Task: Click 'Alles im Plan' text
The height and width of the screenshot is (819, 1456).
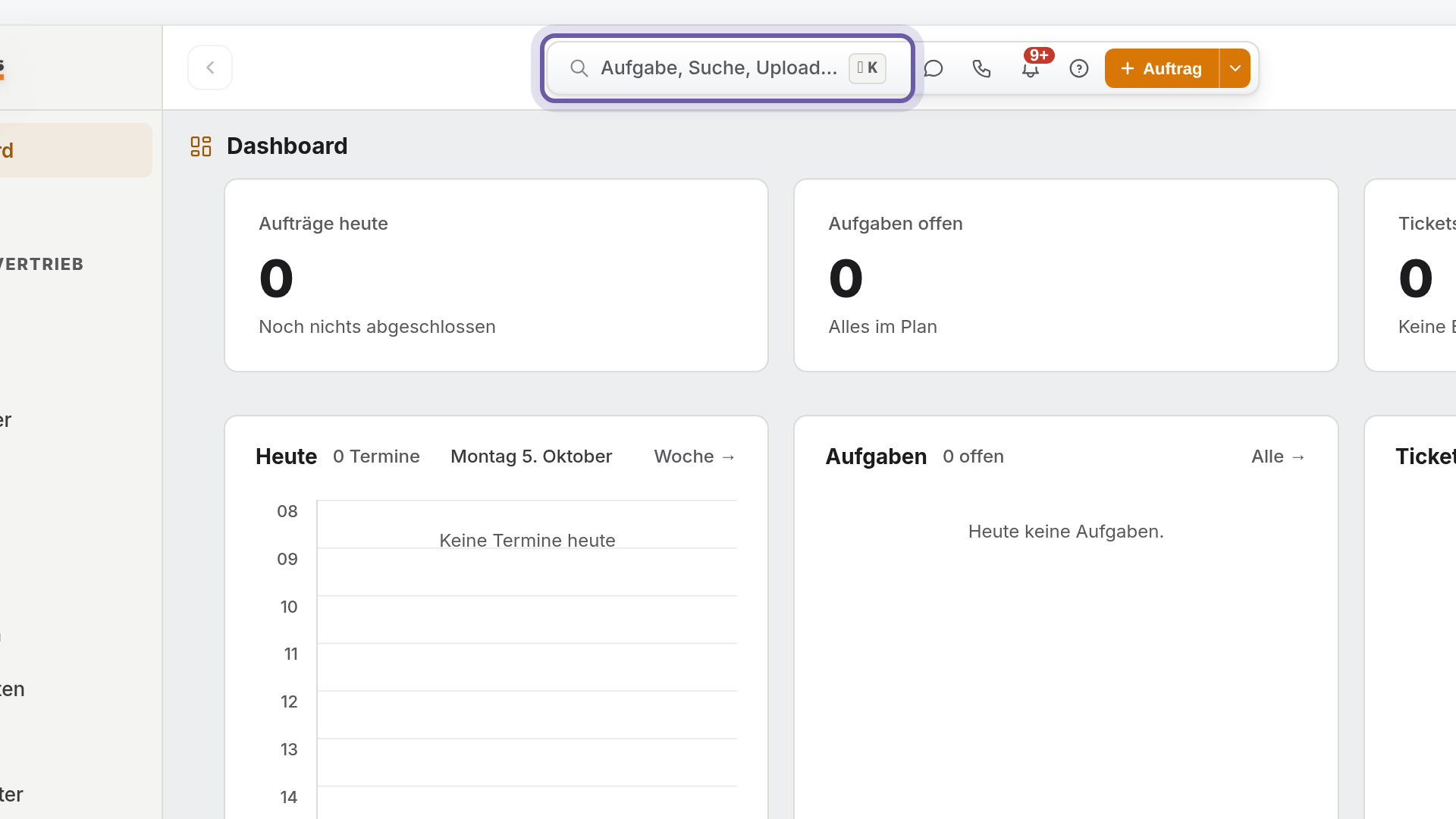Action: coord(883,327)
